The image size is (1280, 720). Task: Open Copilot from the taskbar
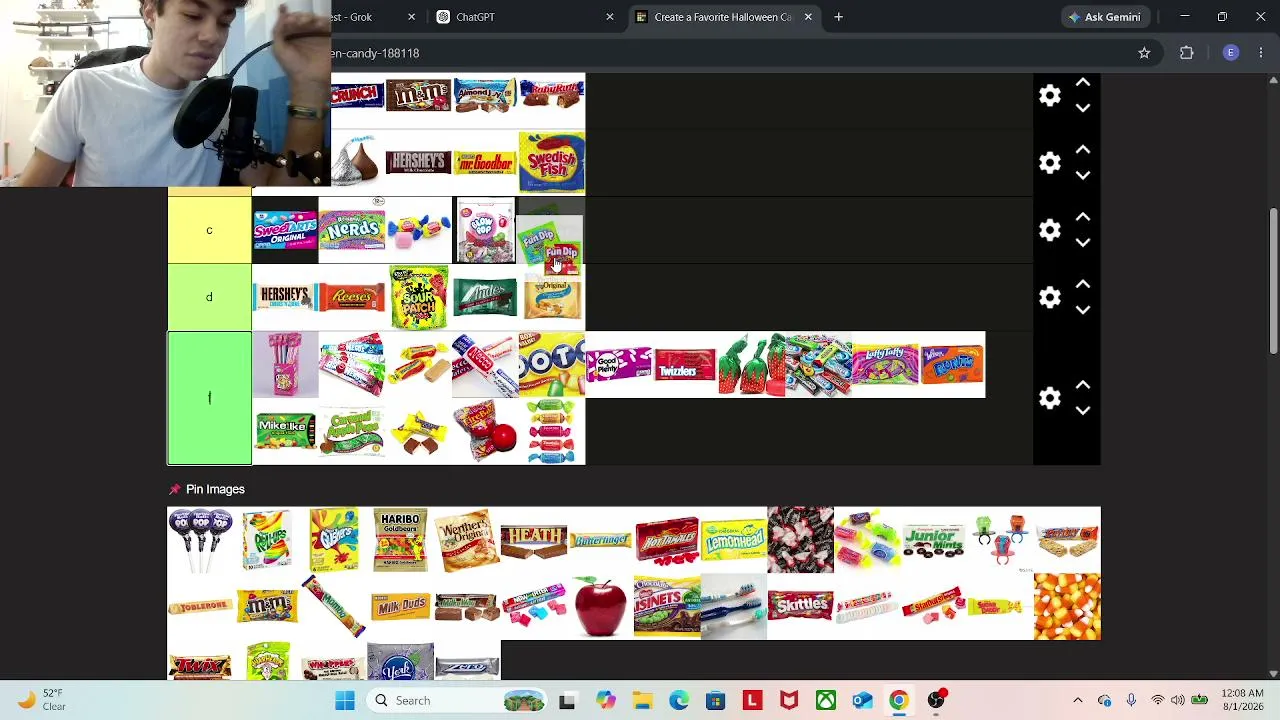tap(605, 700)
